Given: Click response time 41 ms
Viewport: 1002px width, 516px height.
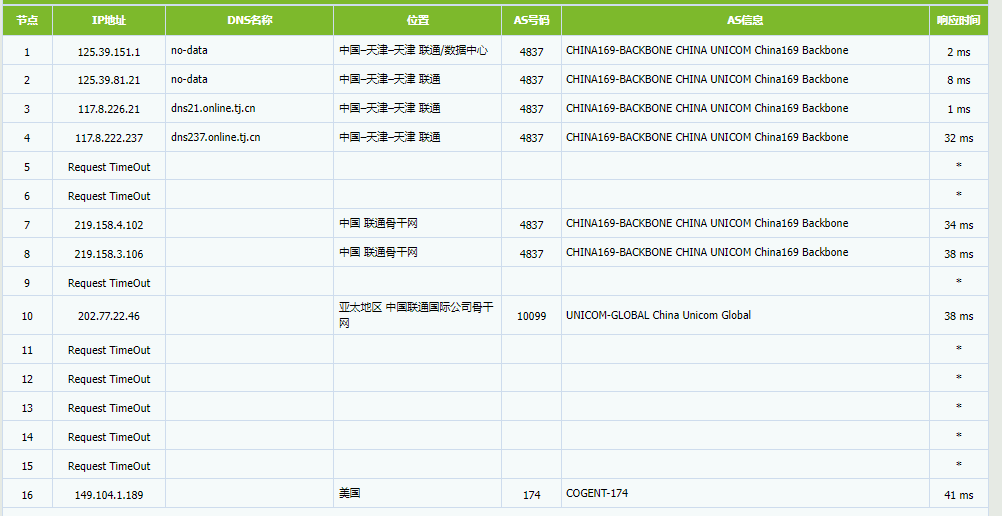Looking at the screenshot, I should [959, 495].
